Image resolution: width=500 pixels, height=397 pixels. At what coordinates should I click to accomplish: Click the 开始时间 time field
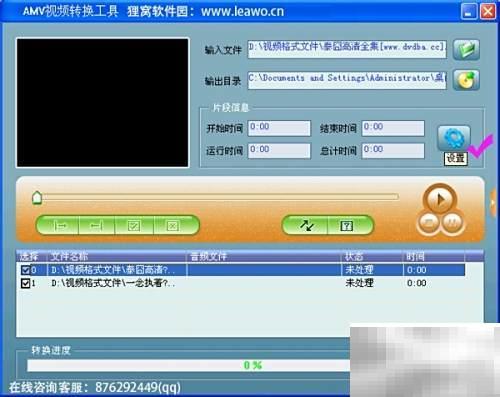tap(279, 128)
